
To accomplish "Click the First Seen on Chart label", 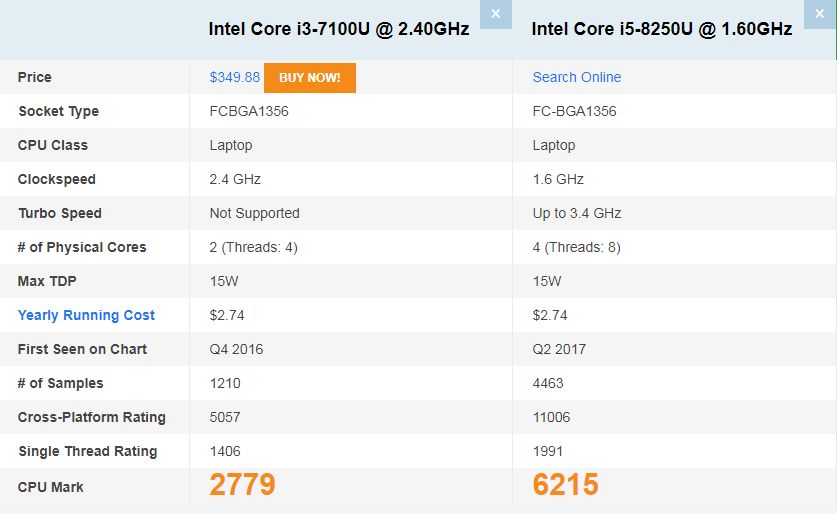I will pyautogui.click(x=82, y=349).
